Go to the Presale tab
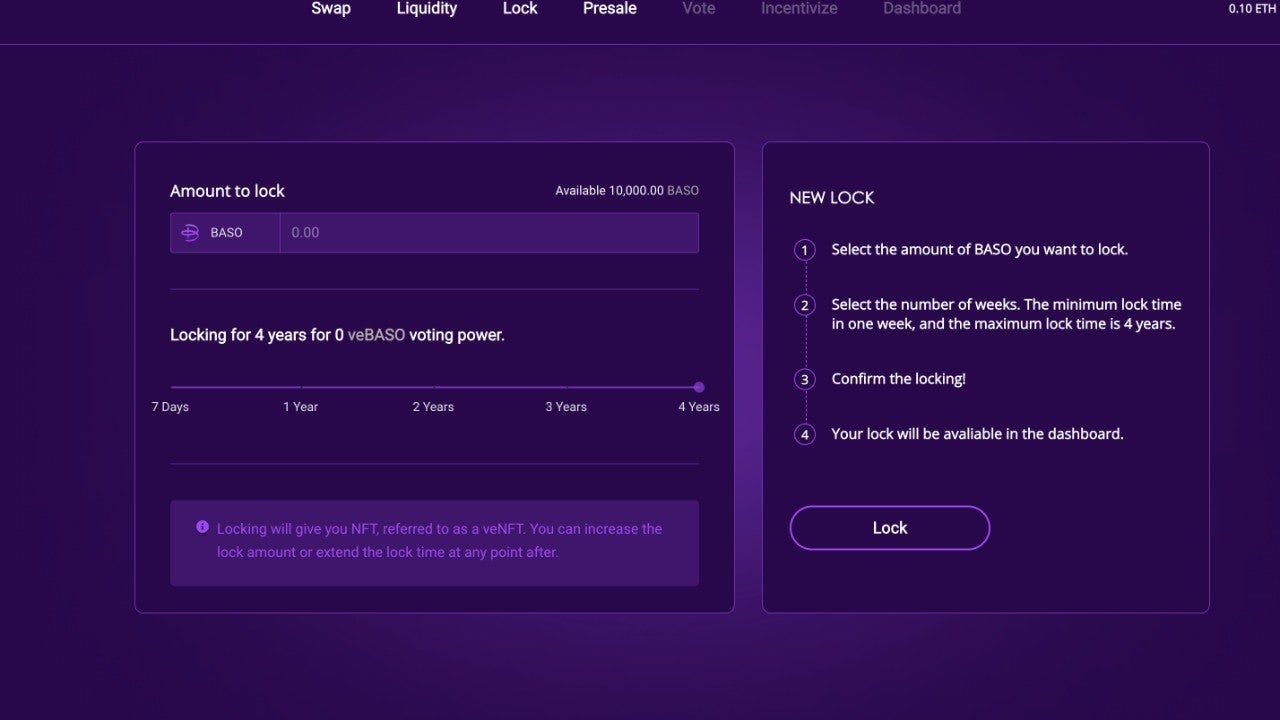The height and width of the screenshot is (720, 1280). 610,9
